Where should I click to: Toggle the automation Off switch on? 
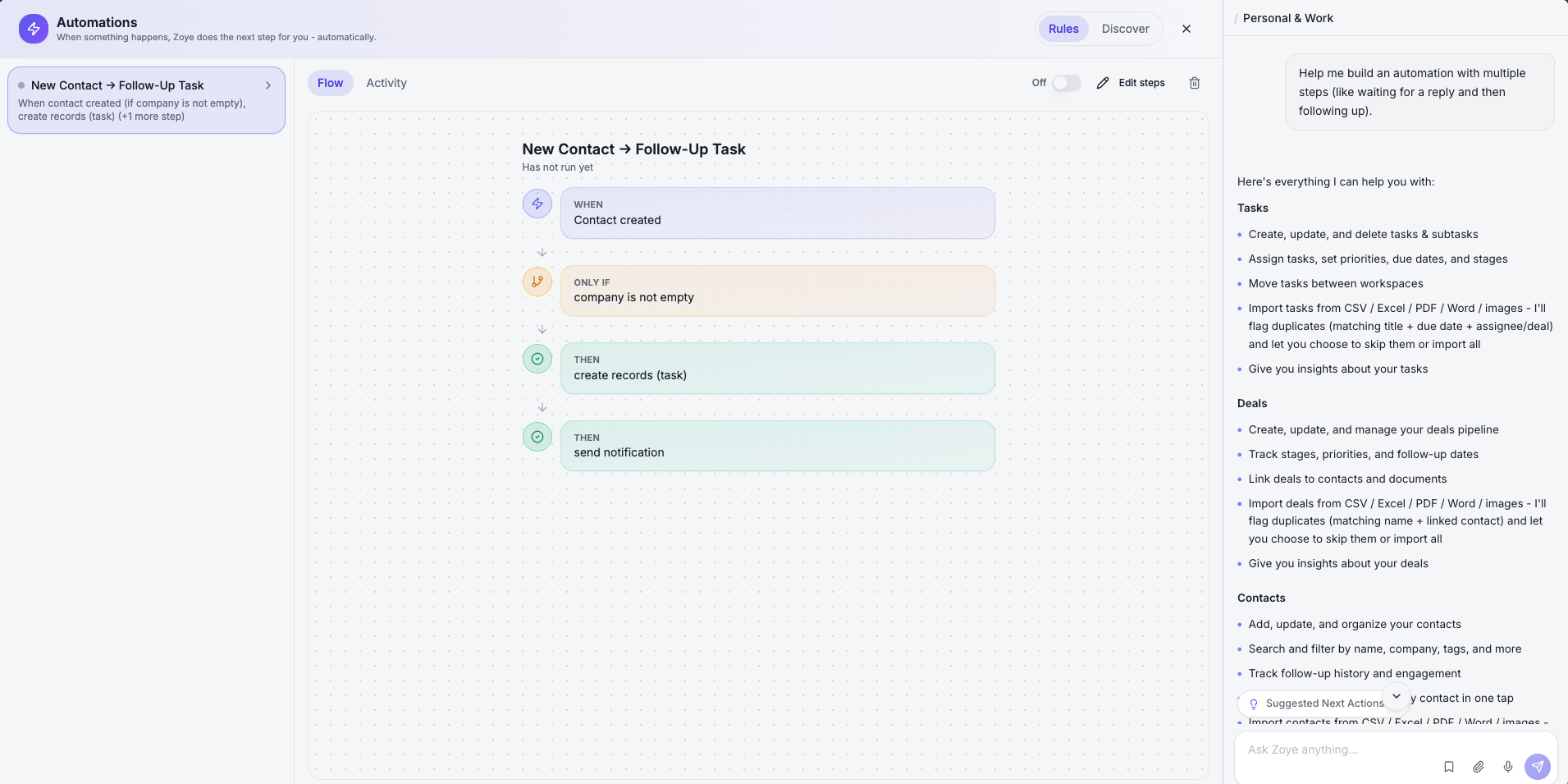(x=1067, y=83)
